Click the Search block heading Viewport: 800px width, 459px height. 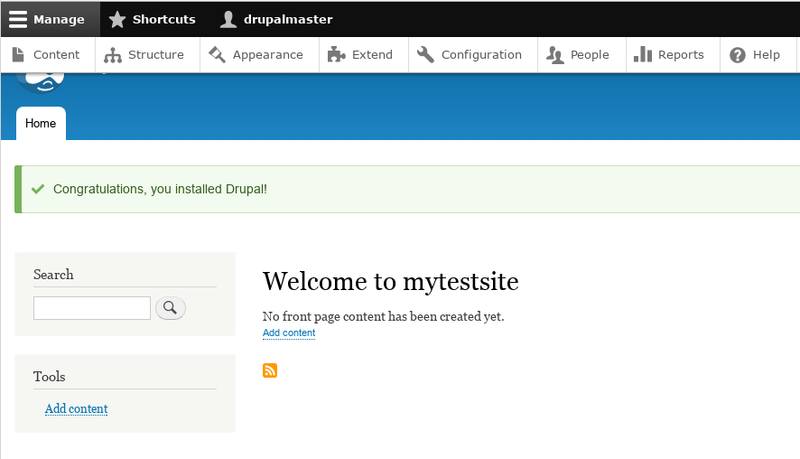pyautogui.click(x=54, y=274)
